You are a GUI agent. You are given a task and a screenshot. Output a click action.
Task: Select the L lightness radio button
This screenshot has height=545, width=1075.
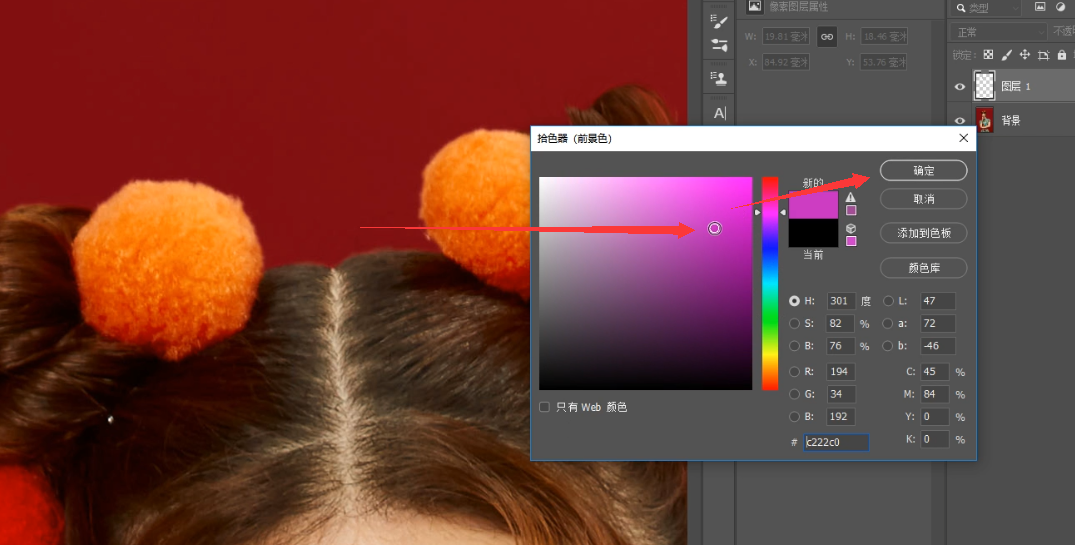point(888,301)
